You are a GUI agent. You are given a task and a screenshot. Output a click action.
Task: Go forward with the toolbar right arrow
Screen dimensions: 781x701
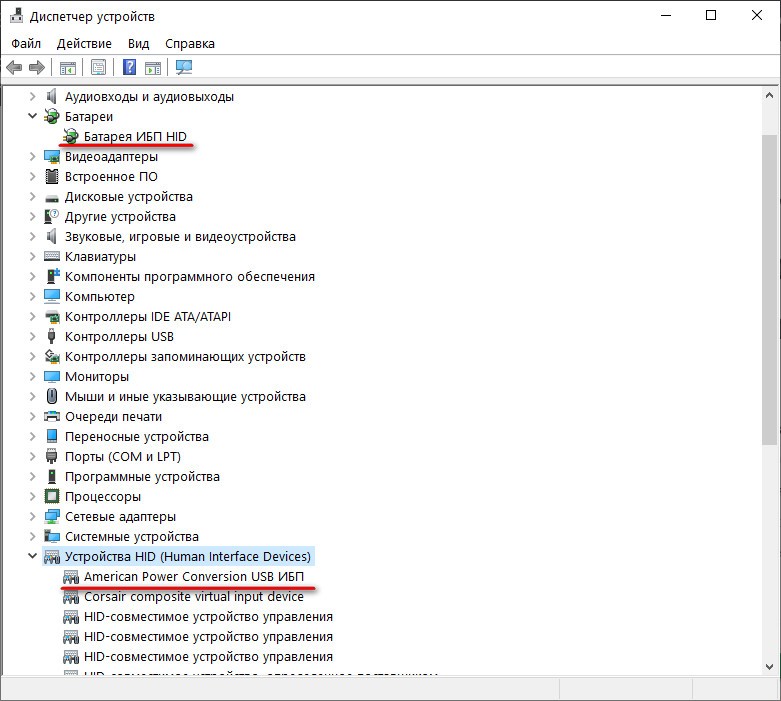click(37, 67)
